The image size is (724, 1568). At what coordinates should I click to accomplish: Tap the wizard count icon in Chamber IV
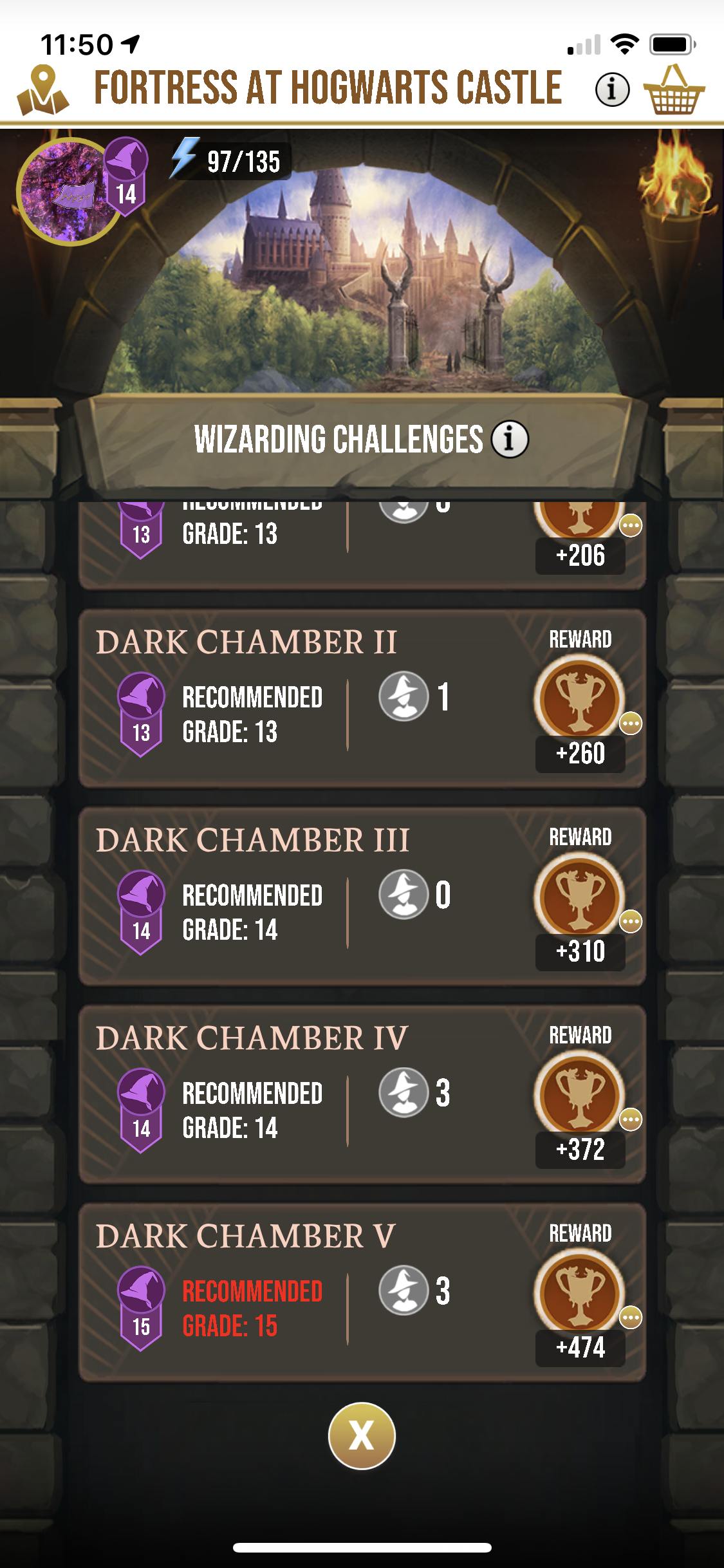(404, 1092)
